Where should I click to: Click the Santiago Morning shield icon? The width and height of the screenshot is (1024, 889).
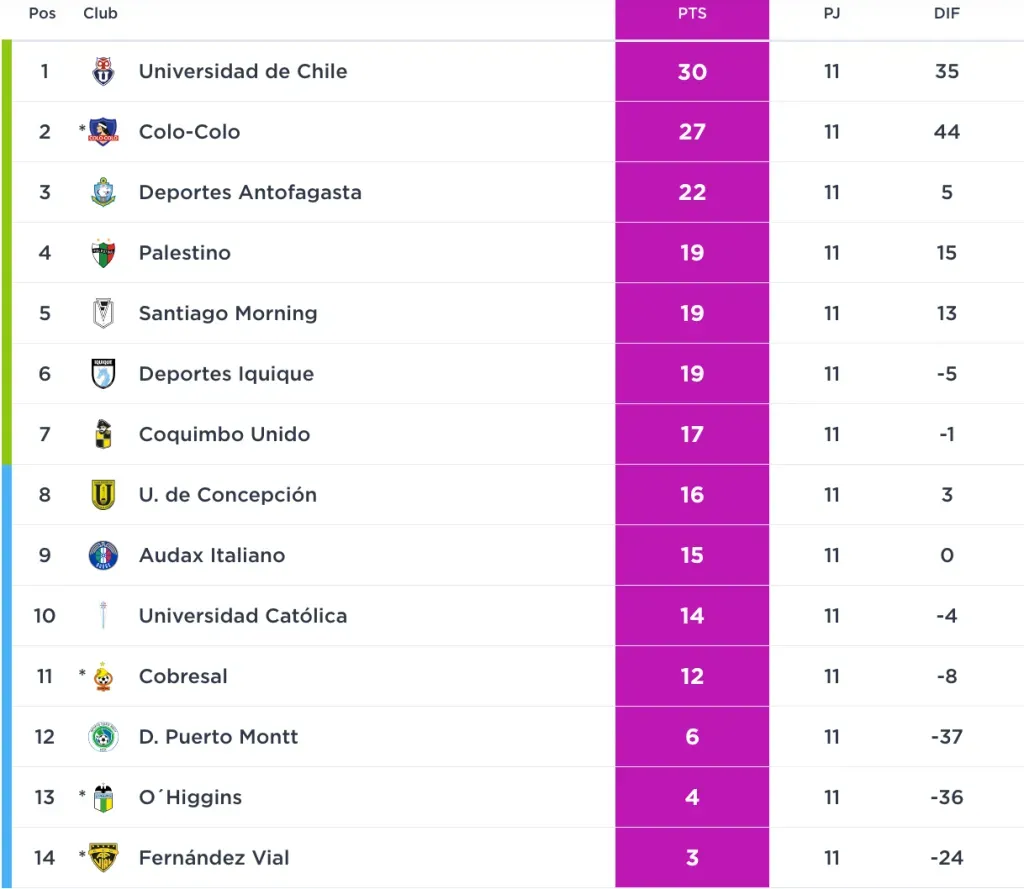coord(103,314)
